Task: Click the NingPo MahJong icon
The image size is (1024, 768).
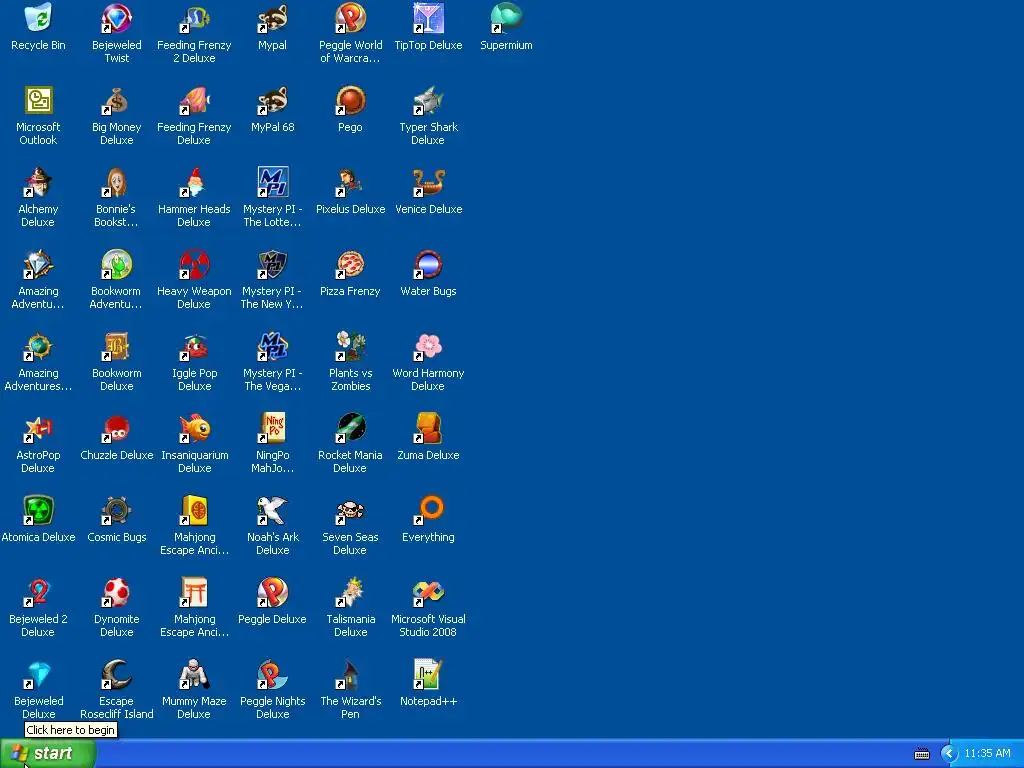Action: point(272,428)
